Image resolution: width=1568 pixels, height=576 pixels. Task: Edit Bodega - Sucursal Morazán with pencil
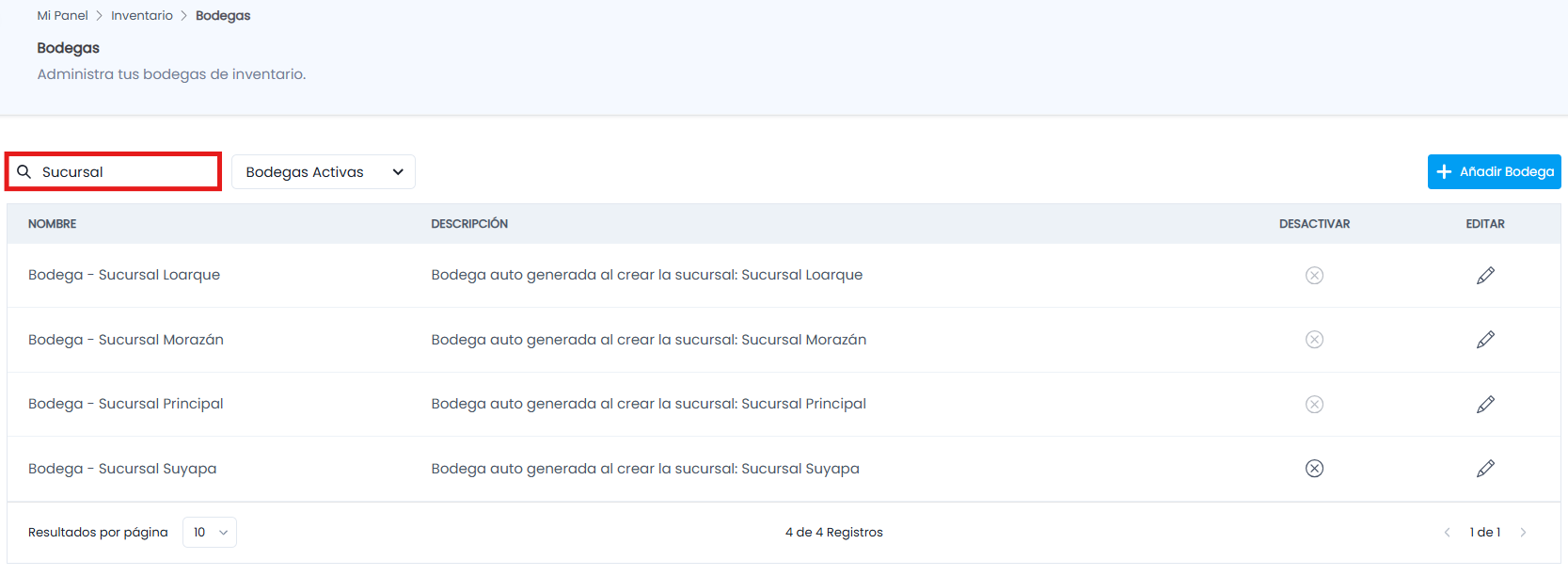click(1485, 340)
